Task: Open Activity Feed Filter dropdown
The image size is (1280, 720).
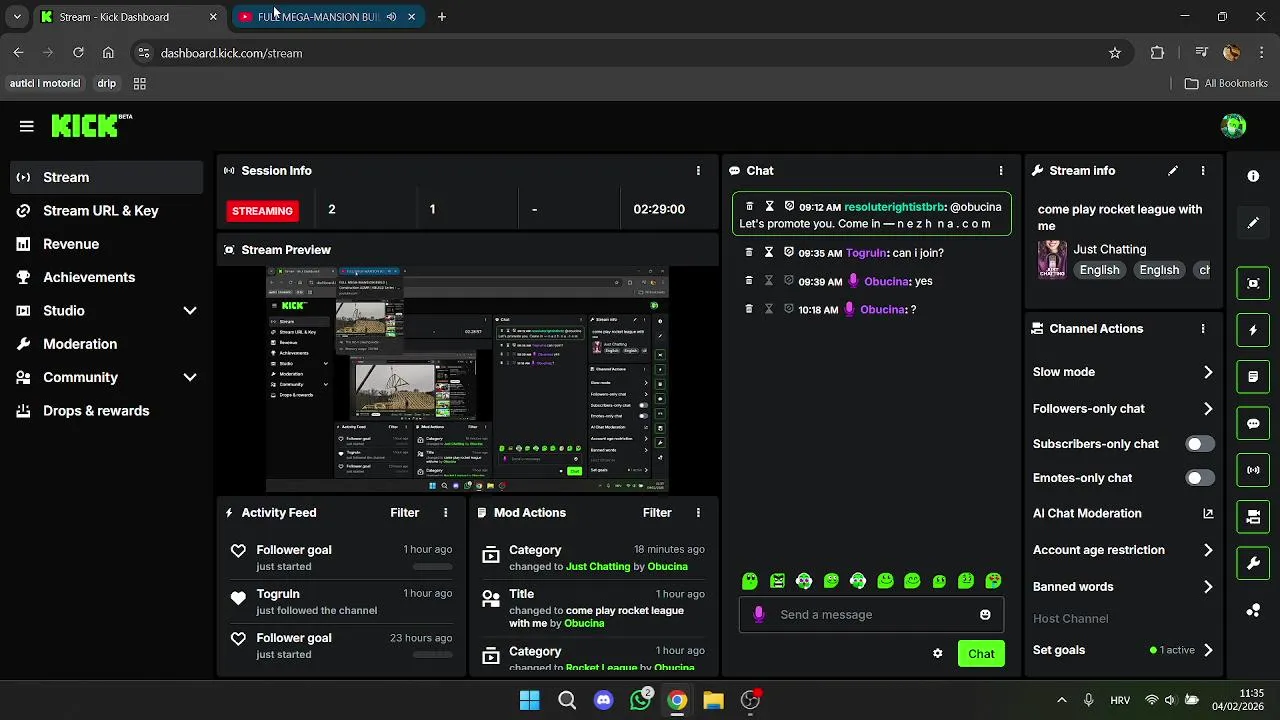Action: pos(405,513)
